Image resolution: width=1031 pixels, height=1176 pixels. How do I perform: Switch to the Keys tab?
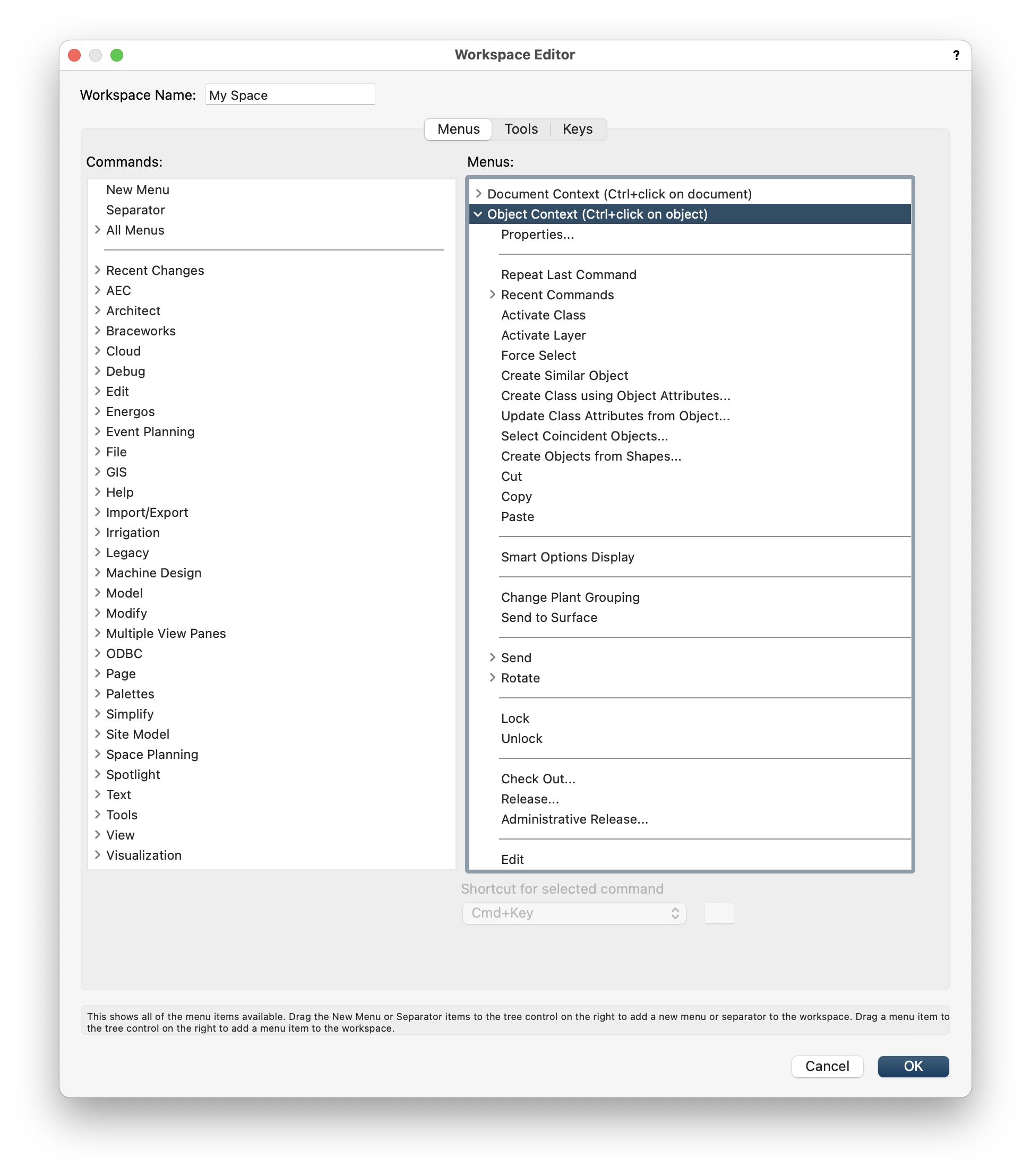coord(577,129)
